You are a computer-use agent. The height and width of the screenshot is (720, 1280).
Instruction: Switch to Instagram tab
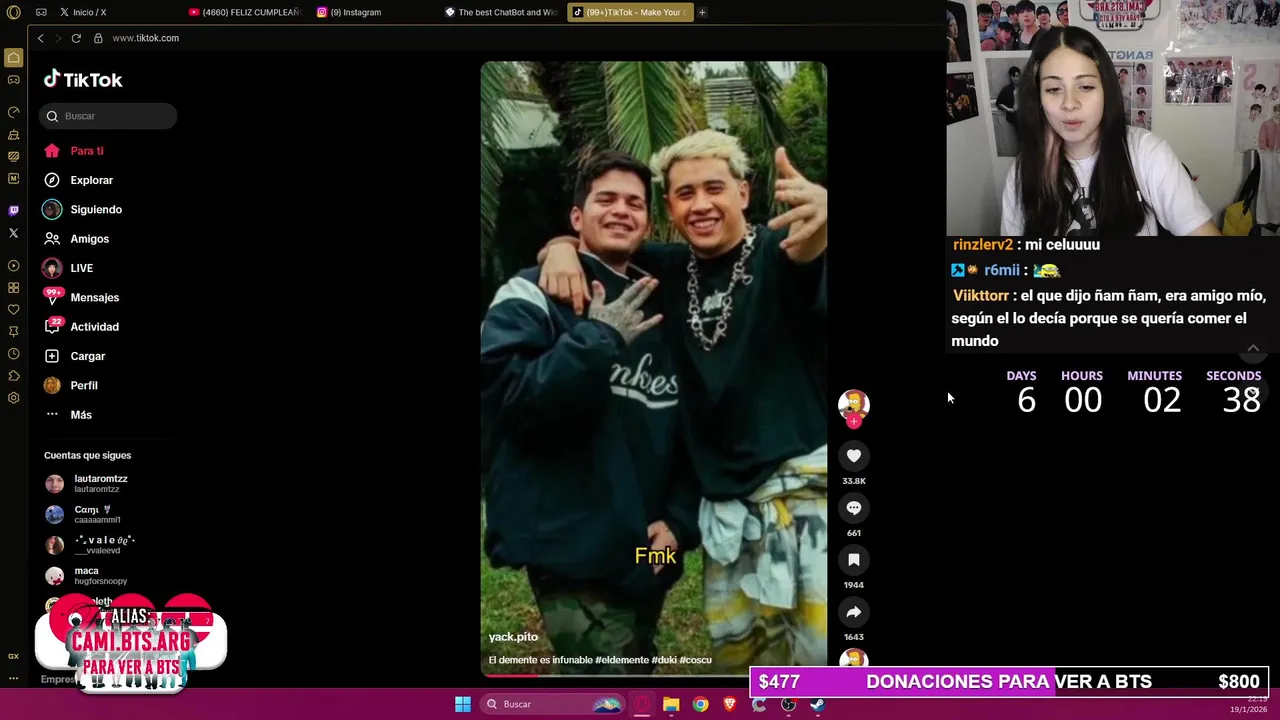[x=350, y=12]
